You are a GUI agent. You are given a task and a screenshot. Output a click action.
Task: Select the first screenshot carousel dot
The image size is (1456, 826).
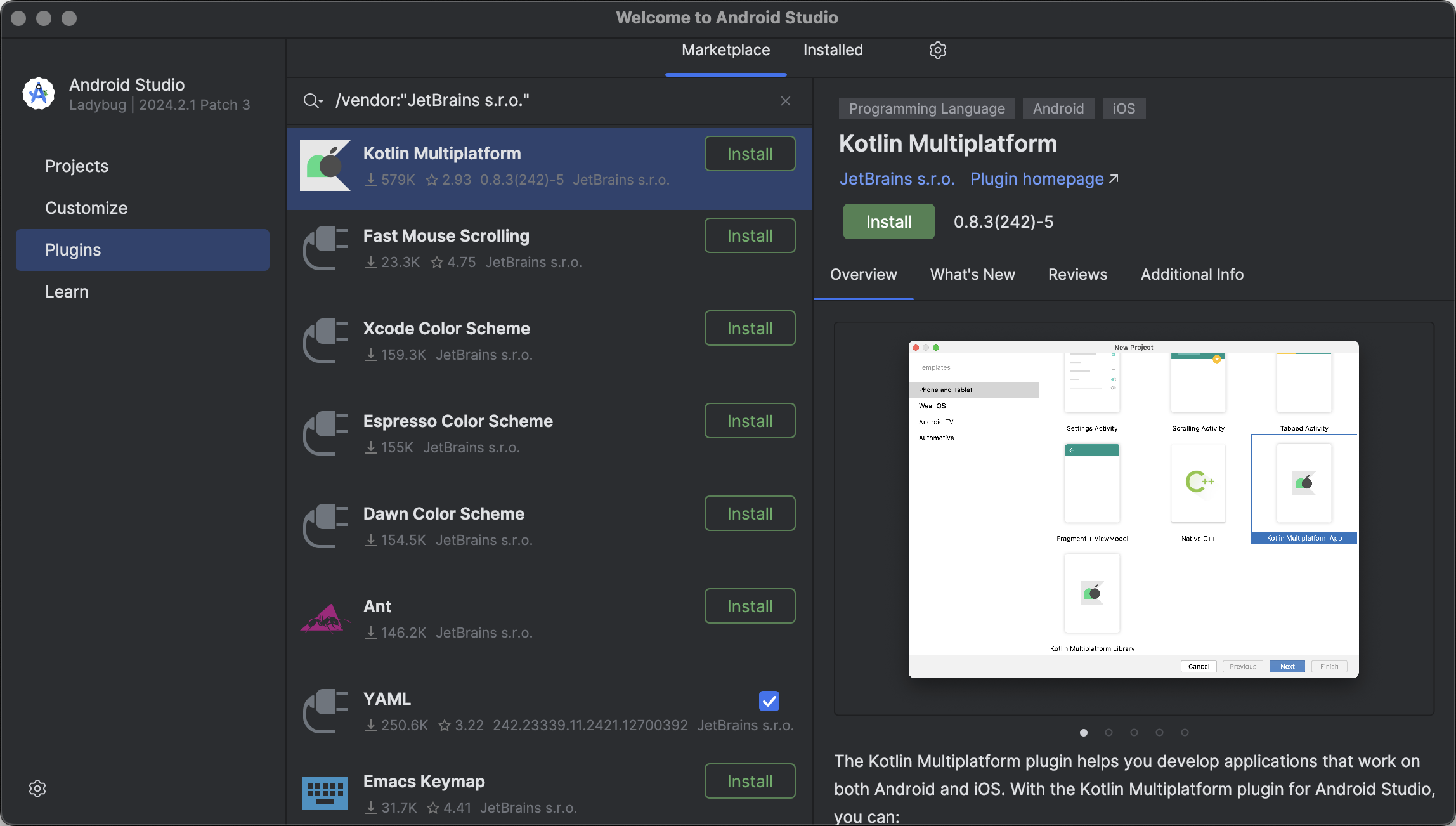1084,733
